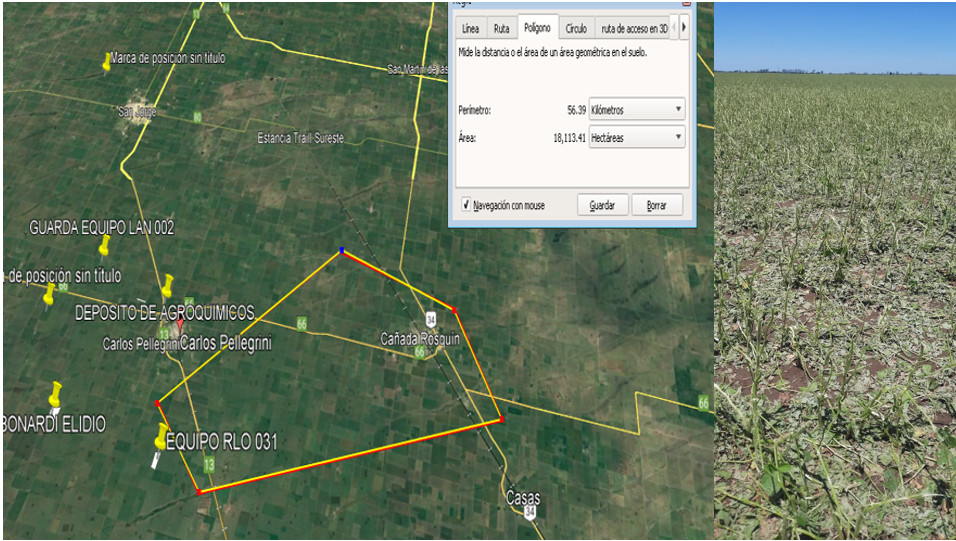Click the EQUIPO RLO 031 yellow pushpin

pyautogui.click(x=162, y=436)
